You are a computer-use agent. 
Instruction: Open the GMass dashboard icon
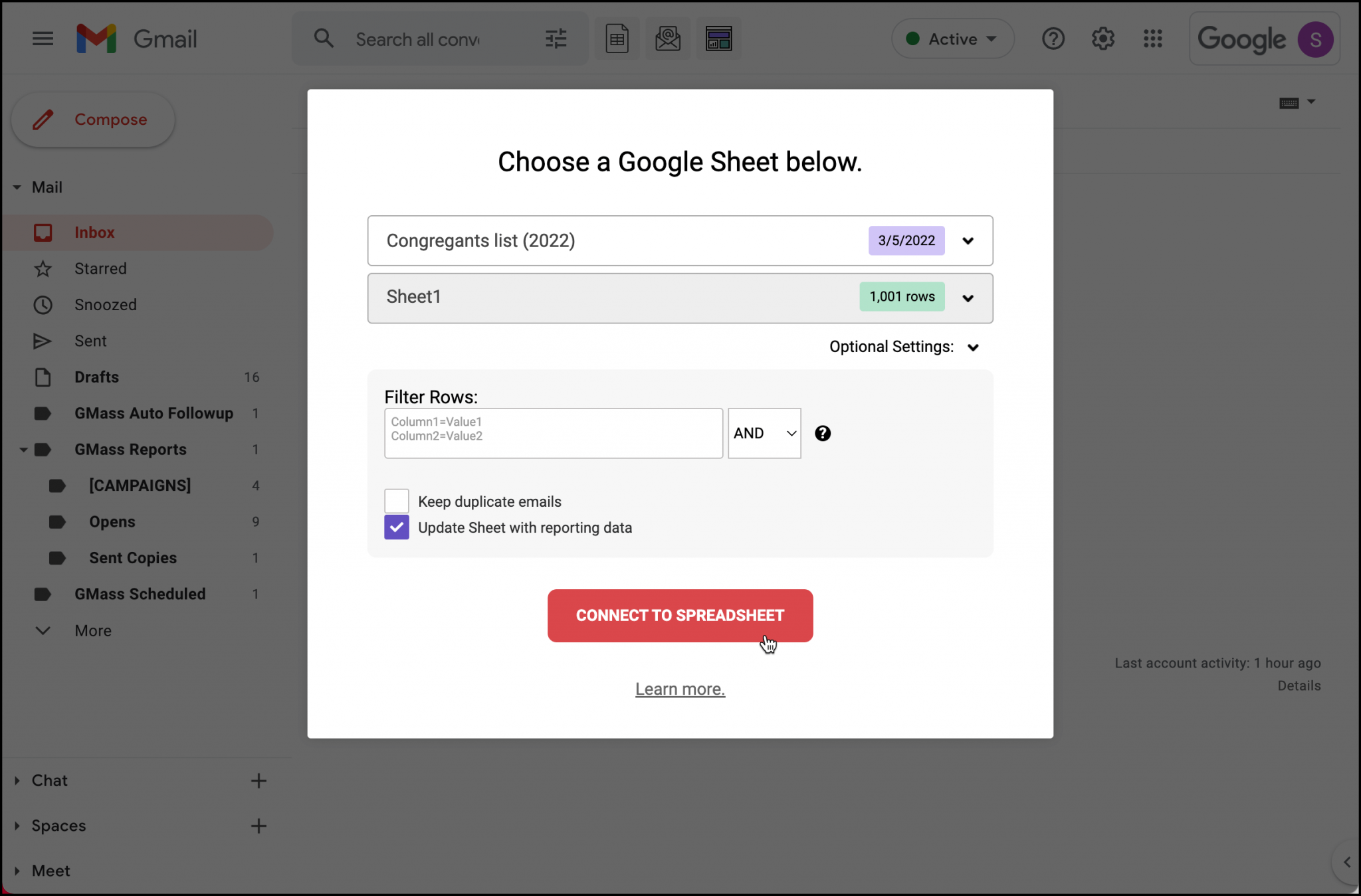pyautogui.click(x=719, y=39)
